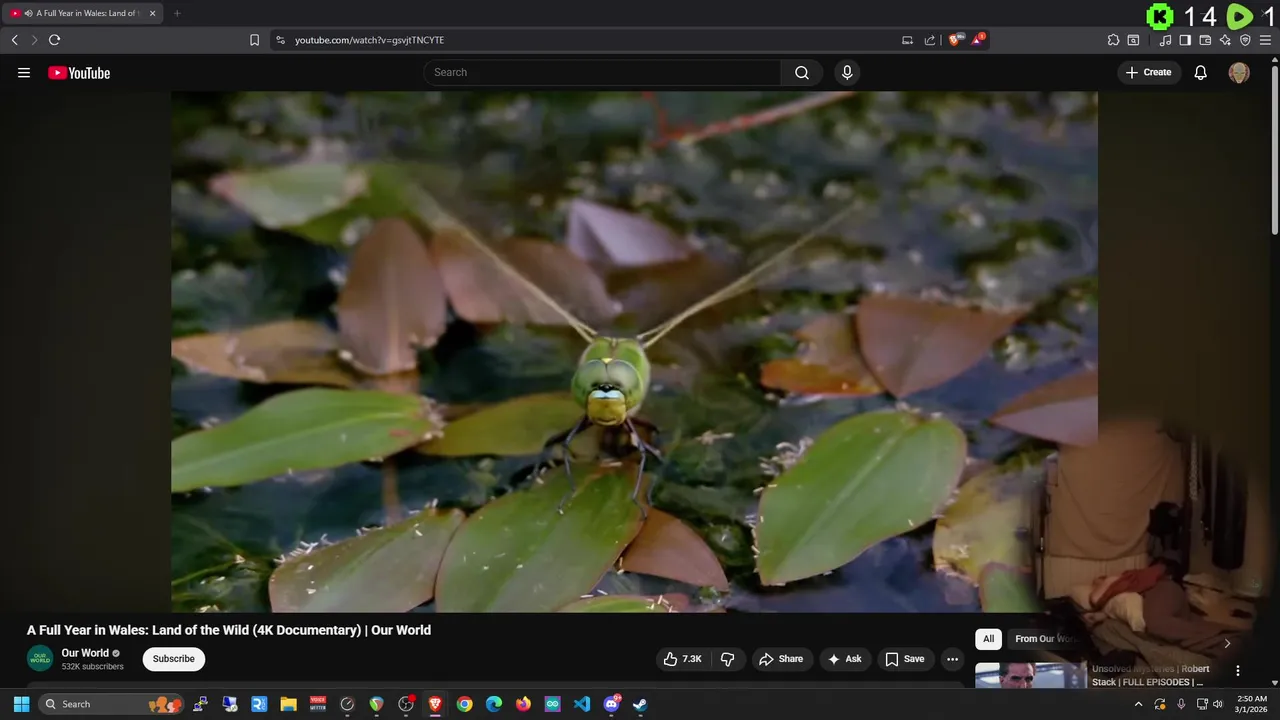Image resolution: width=1280 pixels, height=720 pixels.
Task: Switch to Google Chrome on the taskbar
Action: tap(465, 704)
